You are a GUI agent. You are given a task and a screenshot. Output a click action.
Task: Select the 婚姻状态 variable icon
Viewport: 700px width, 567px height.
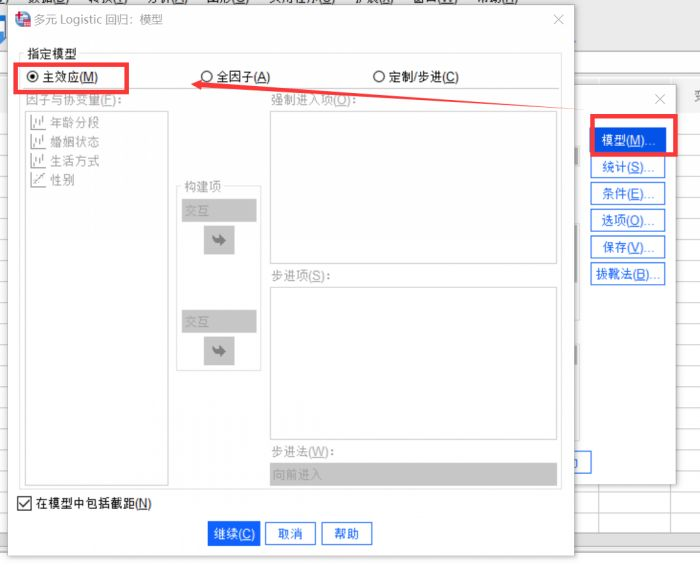pyautogui.click(x=38, y=142)
